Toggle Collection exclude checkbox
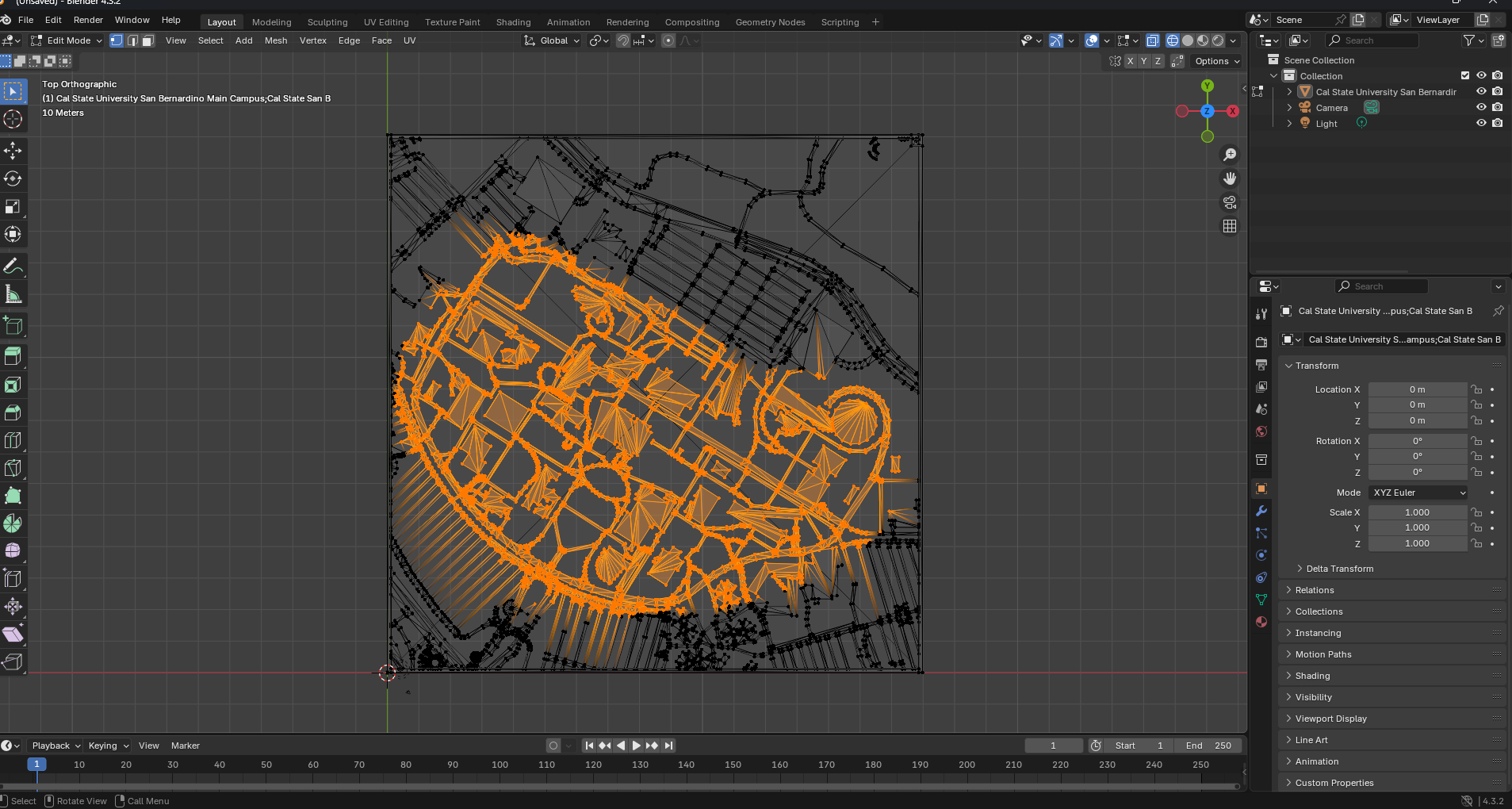 pos(1465,75)
